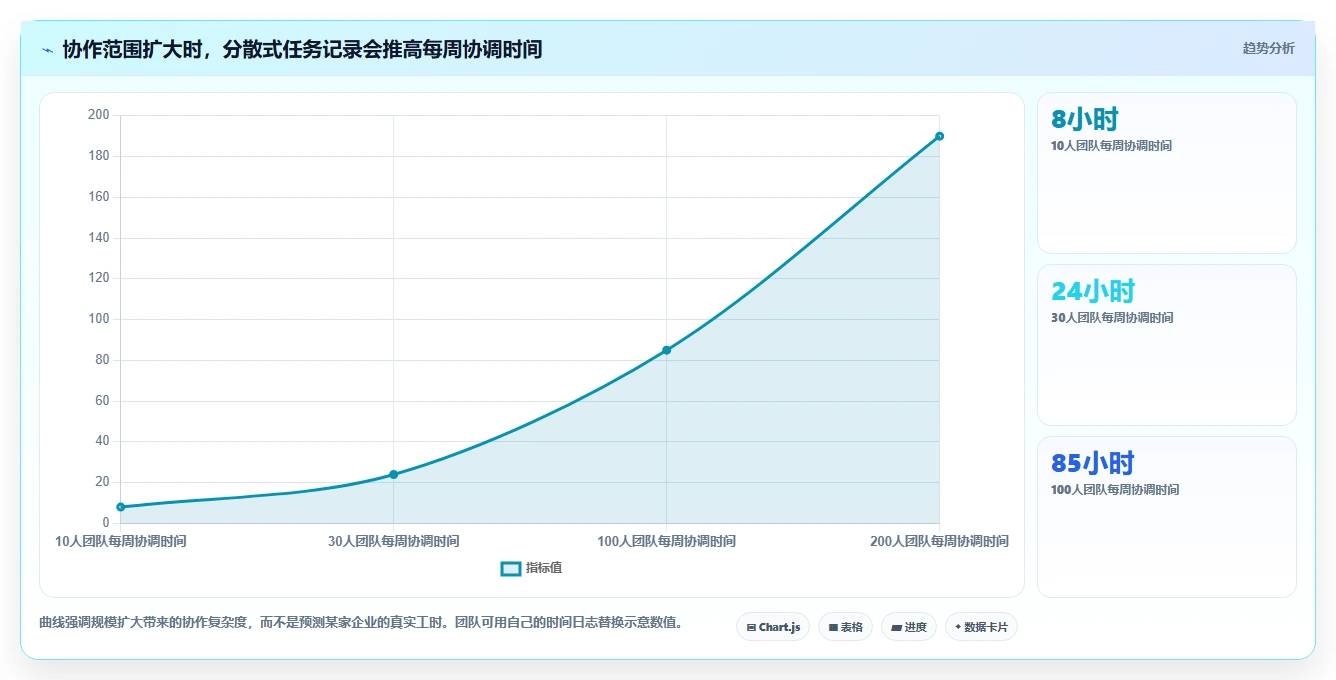This screenshot has width=1336, height=680.
Task: Click x-axis label 100人团队每周协调时间
Action: [667, 541]
